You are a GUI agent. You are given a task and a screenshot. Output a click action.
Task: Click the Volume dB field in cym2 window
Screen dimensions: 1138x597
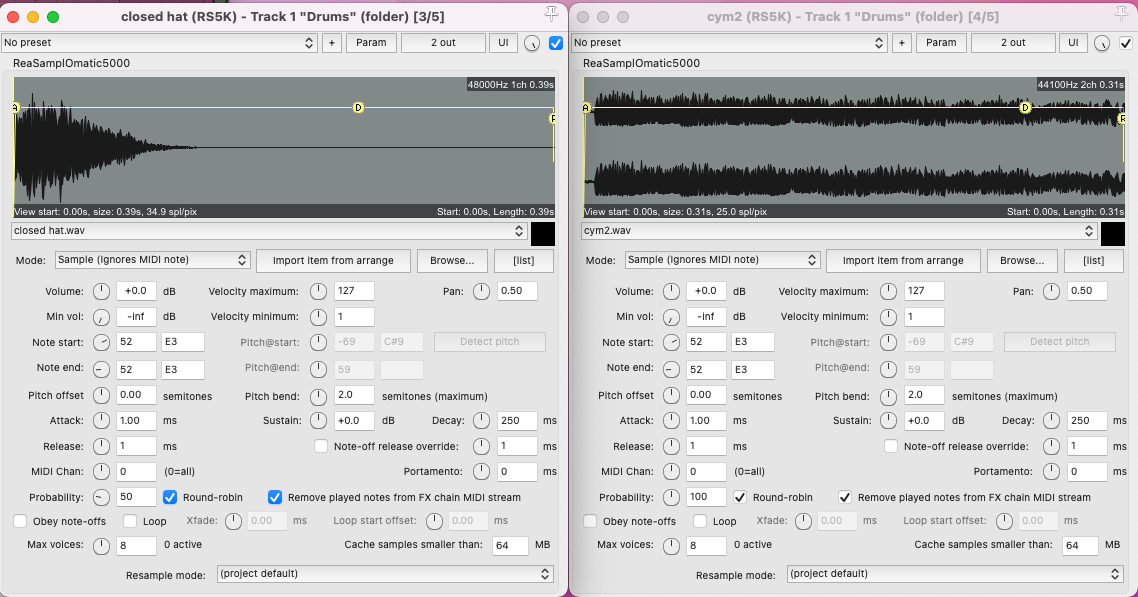click(705, 291)
